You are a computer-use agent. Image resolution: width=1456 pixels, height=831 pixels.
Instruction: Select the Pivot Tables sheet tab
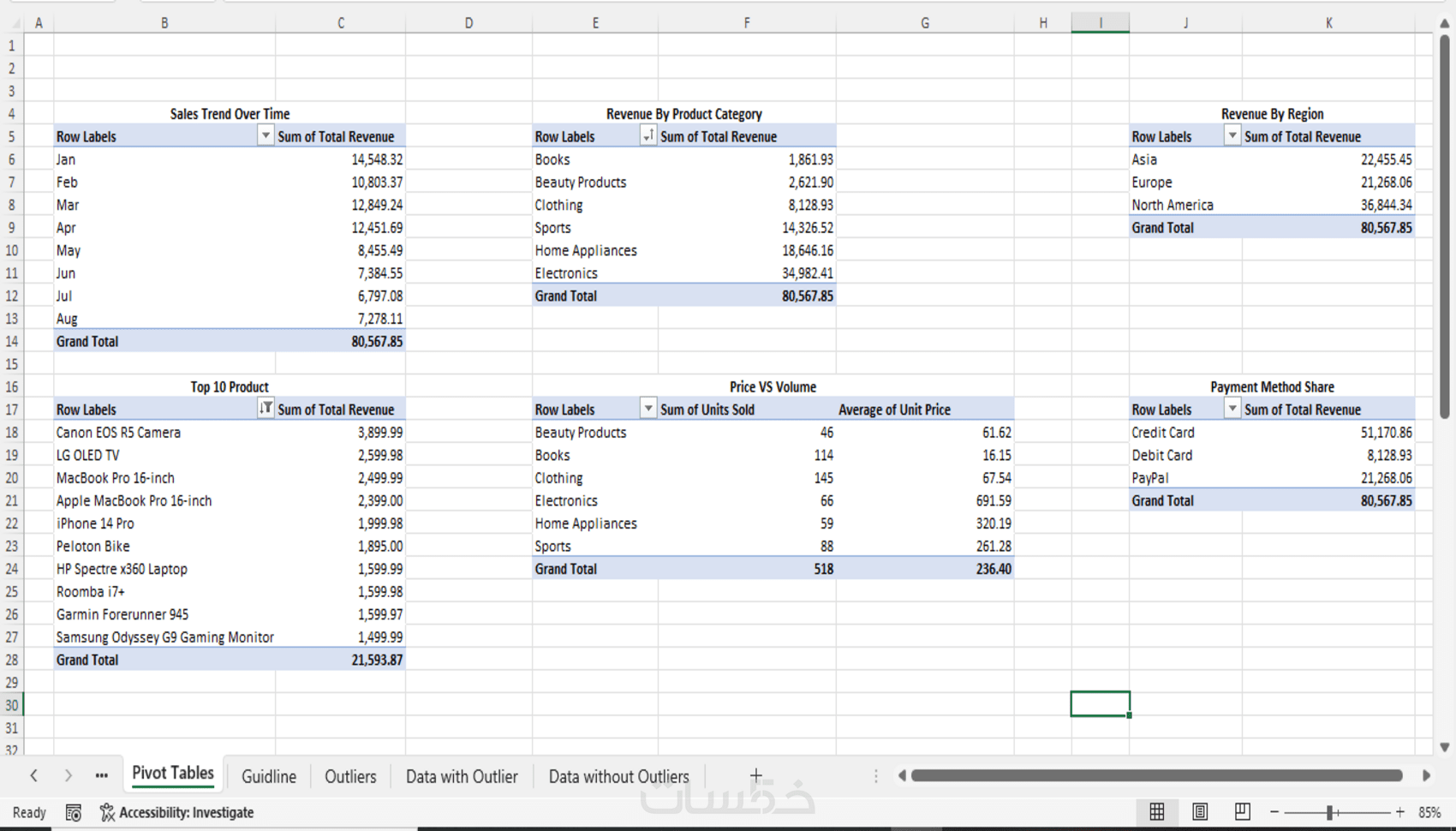point(173,774)
